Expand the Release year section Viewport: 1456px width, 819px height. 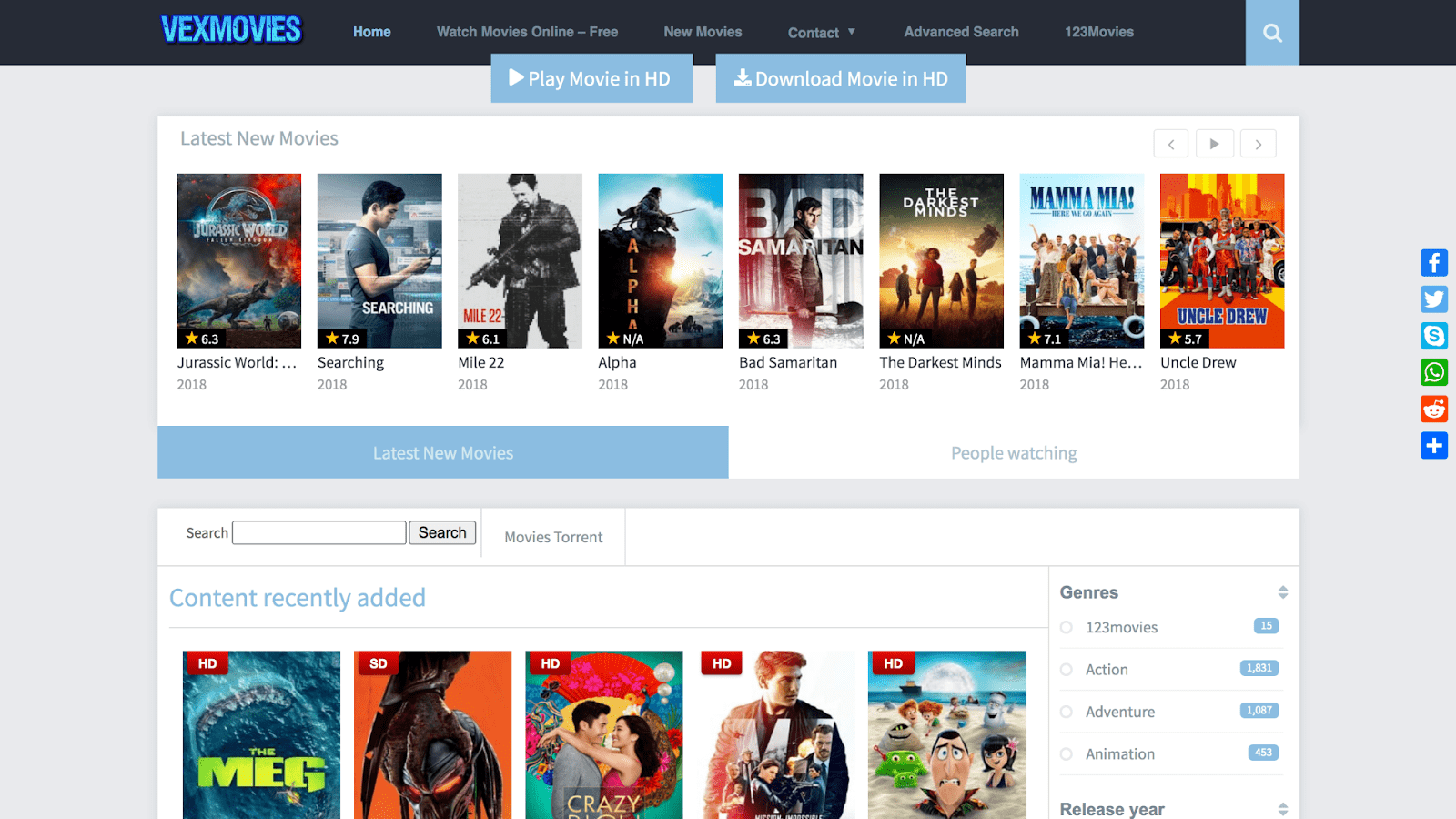1283,809
